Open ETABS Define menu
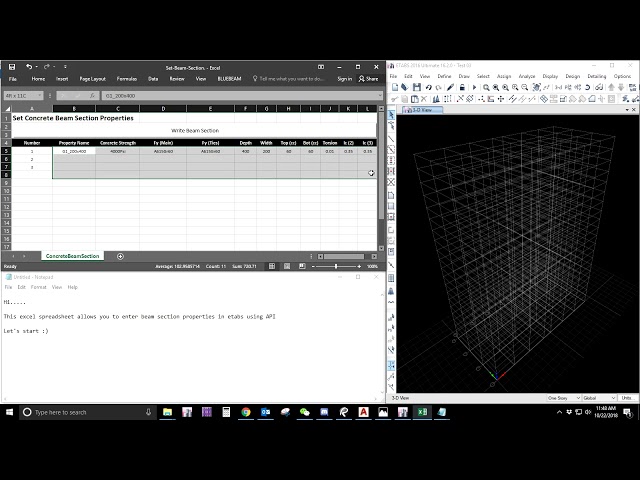640x480 pixels. click(444, 76)
